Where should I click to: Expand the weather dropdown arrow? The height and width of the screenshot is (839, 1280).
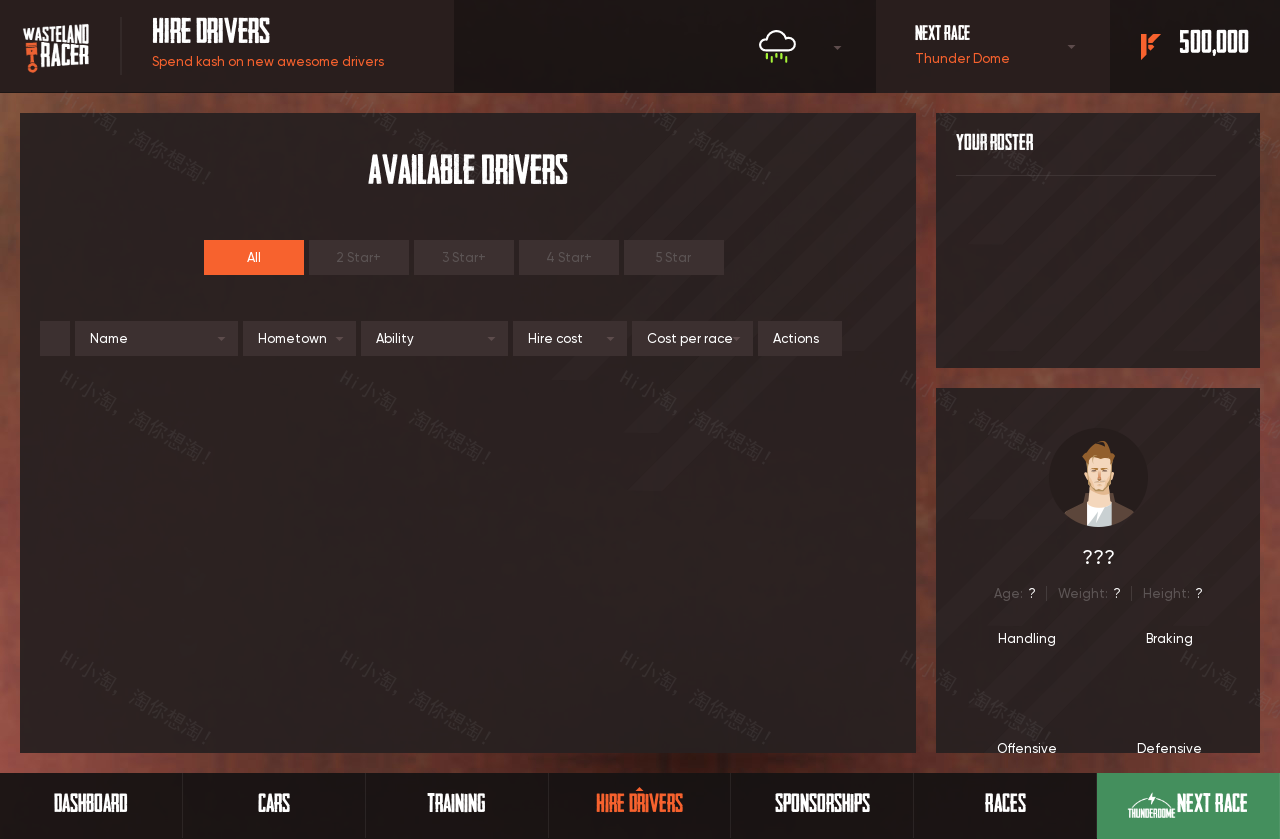click(837, 47)
